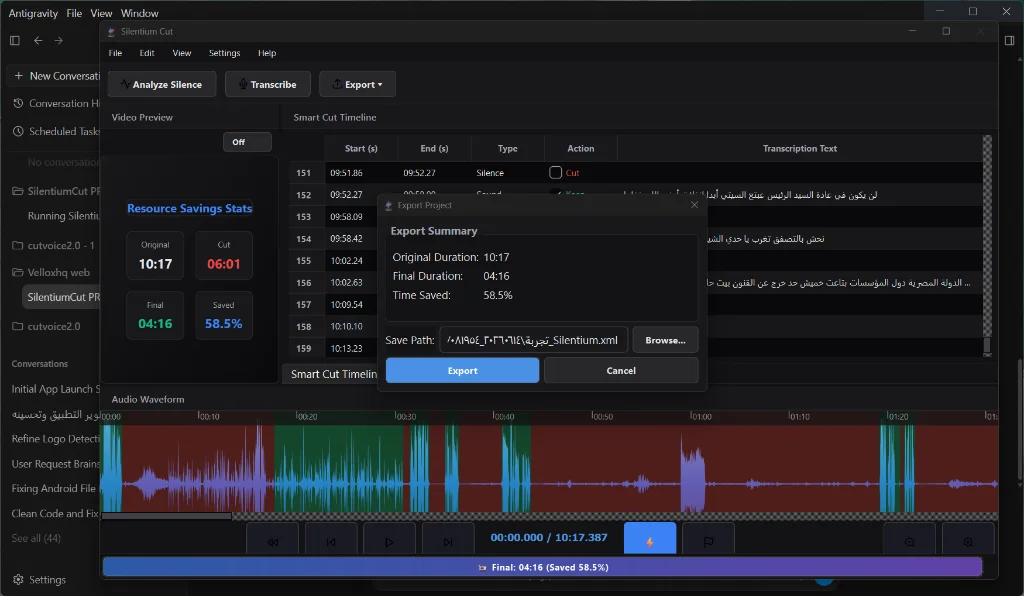Click the flag marker button

point(709,542)
